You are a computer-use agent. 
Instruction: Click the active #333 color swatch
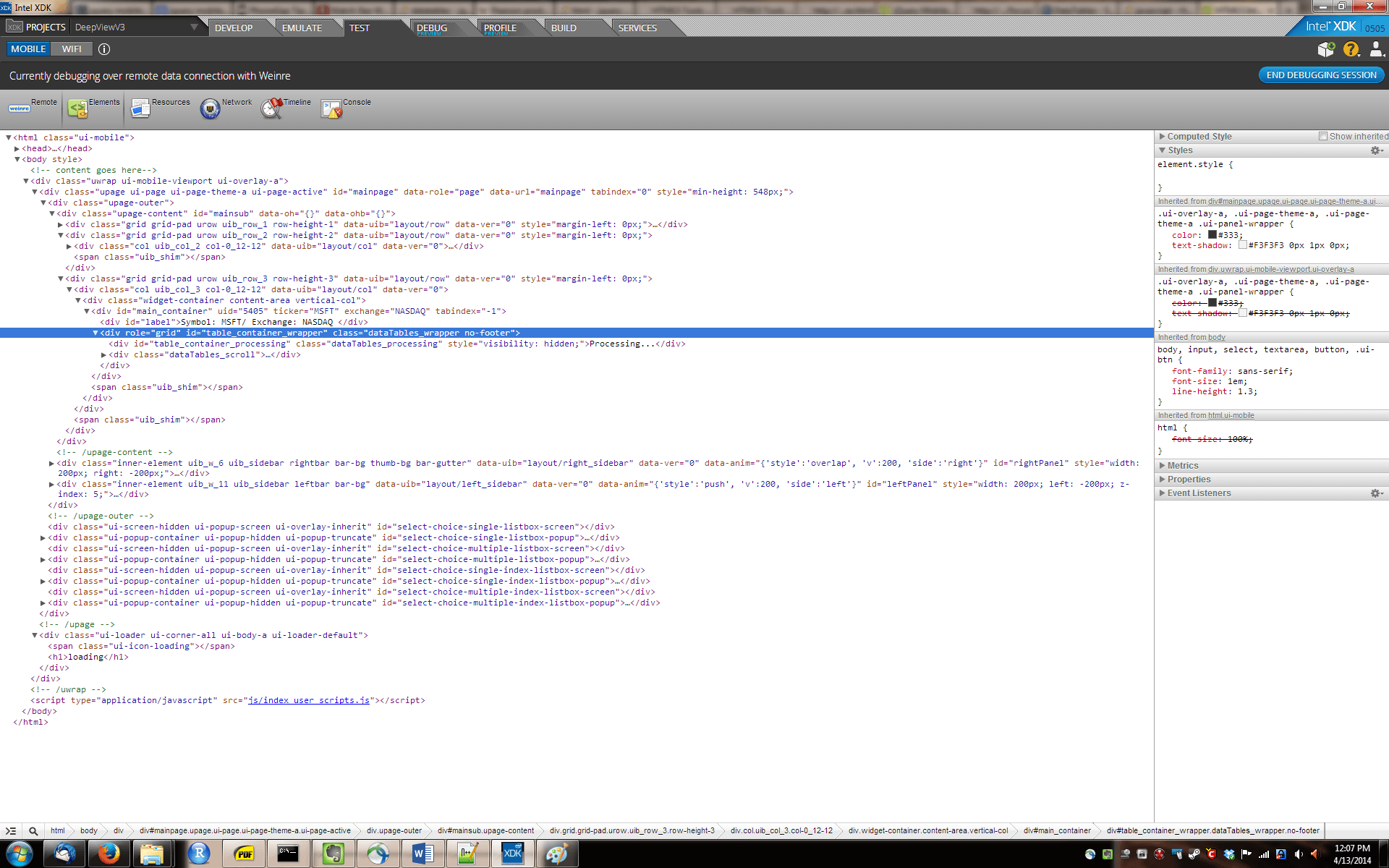(1212, 235)
